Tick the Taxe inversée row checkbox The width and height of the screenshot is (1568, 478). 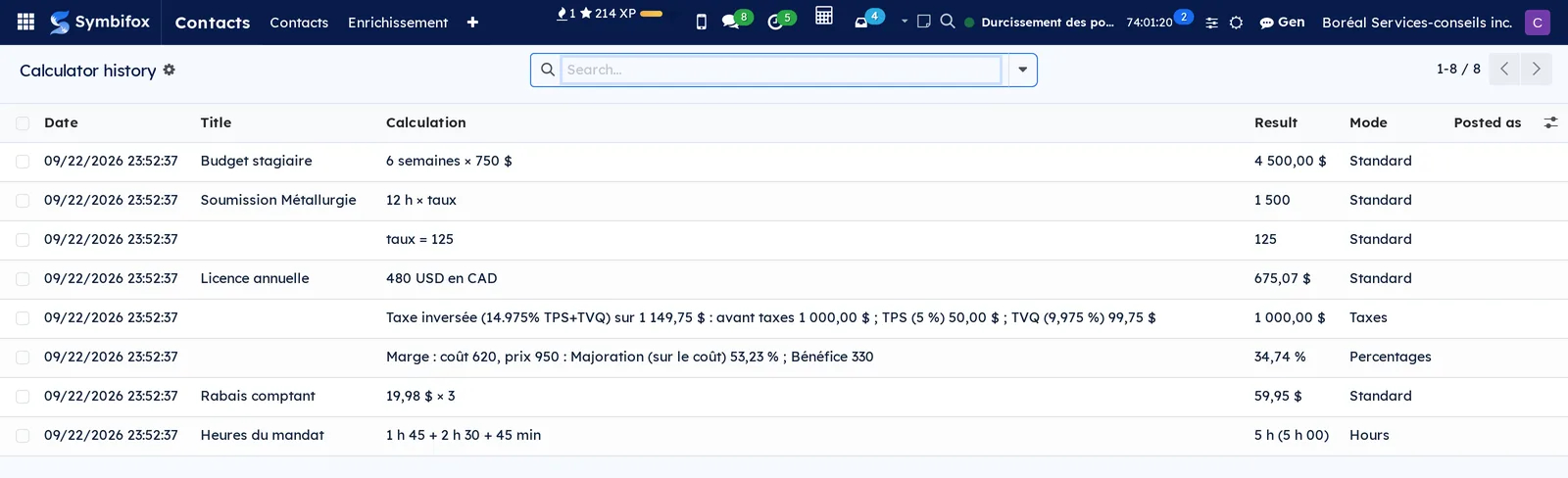[23, 318]
